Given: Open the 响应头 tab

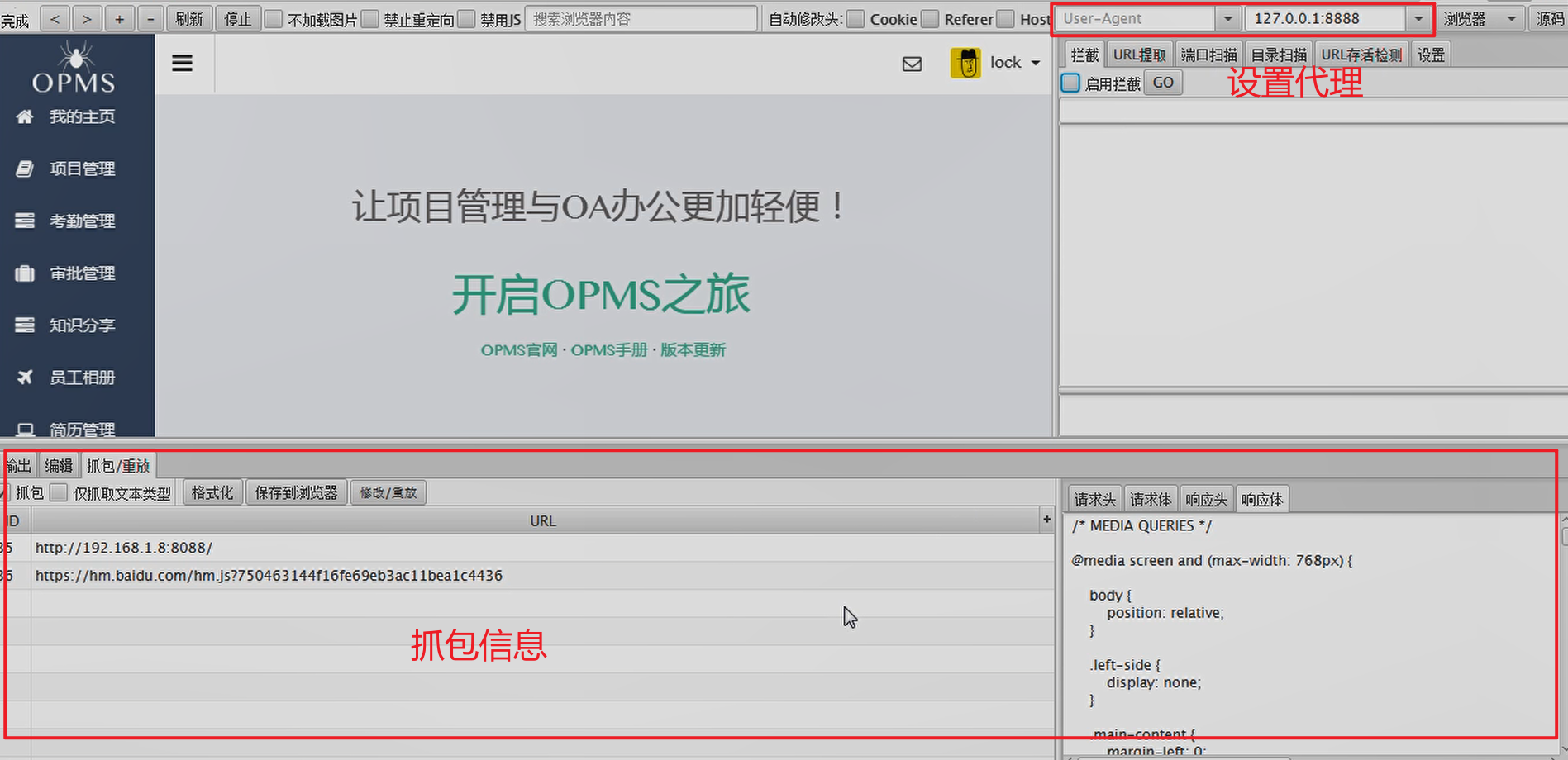Looking at the screenshot, I should pyautogui.click(x=1206, y=499).
